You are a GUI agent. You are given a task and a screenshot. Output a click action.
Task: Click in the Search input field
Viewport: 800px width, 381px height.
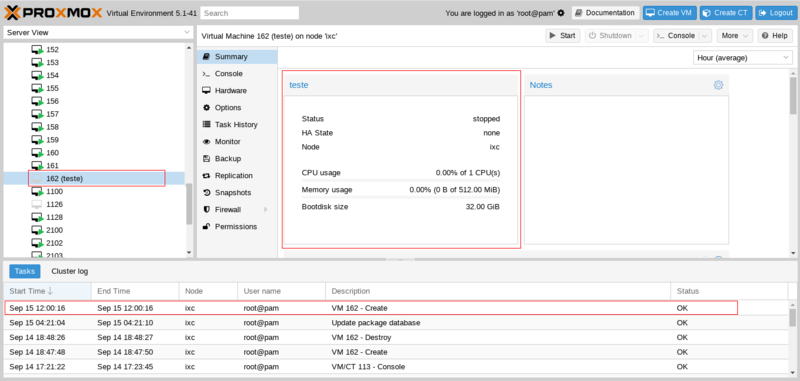coord(249,13)
